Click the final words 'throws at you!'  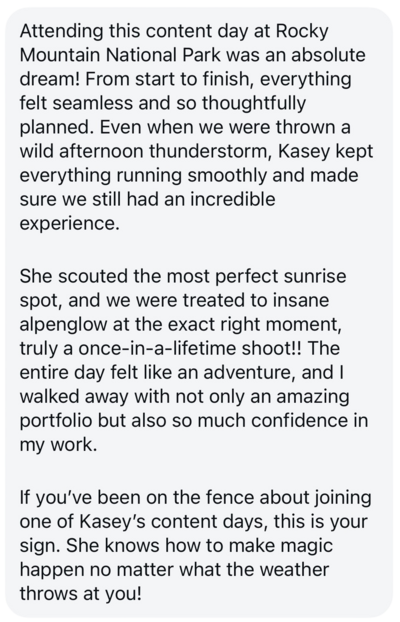(81, 594)
